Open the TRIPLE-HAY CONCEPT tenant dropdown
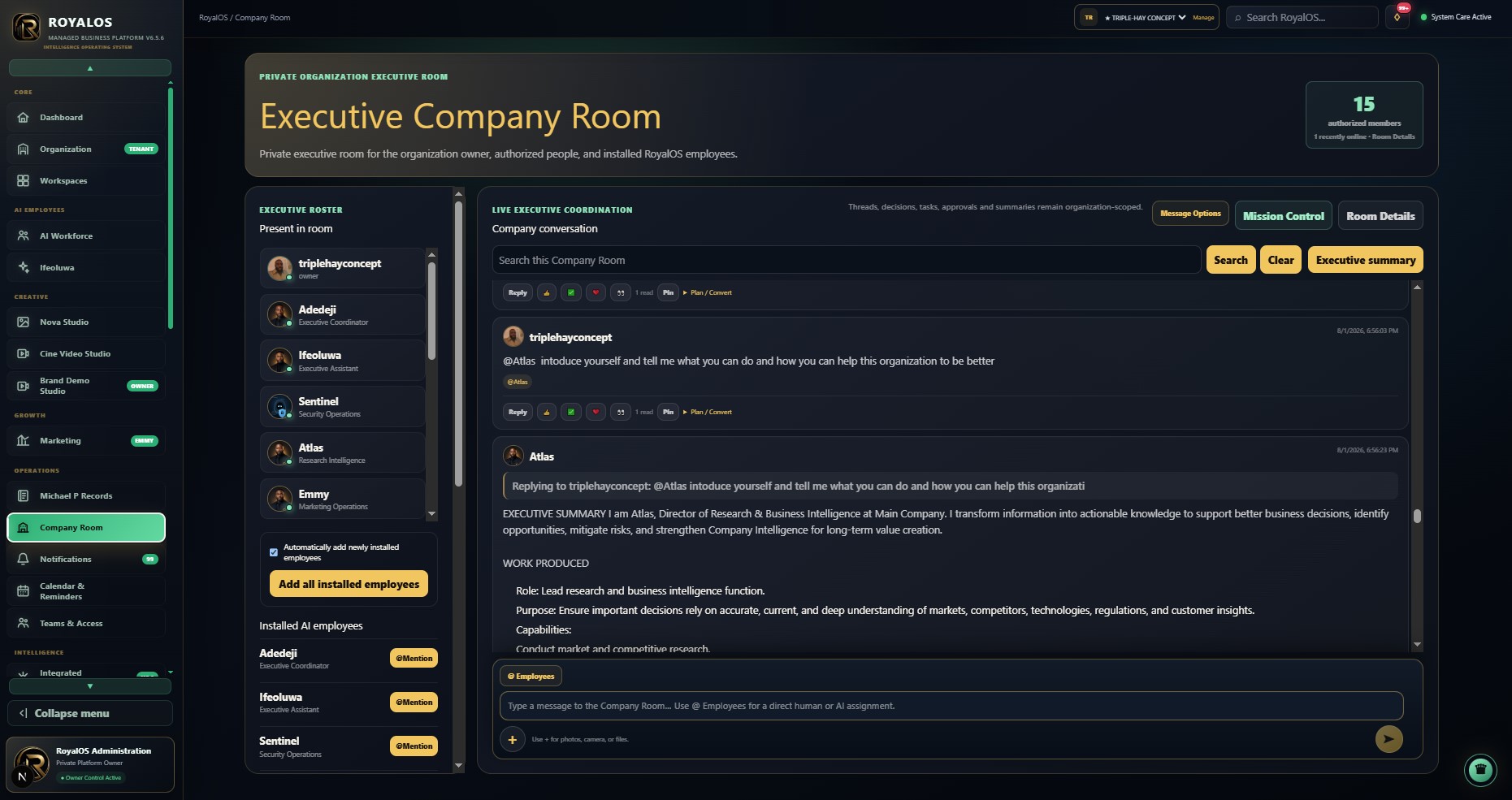The height and width of the screenshot is (800, 1512). (1146, 17)
